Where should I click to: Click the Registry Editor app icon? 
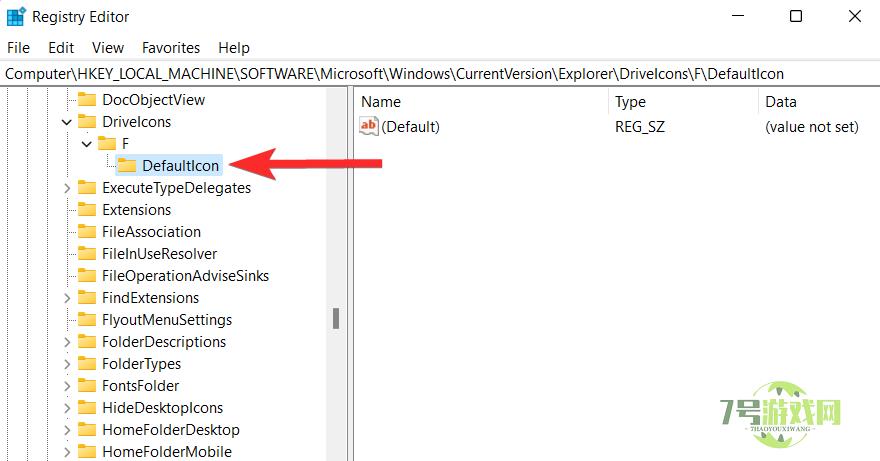coord(16,17)
